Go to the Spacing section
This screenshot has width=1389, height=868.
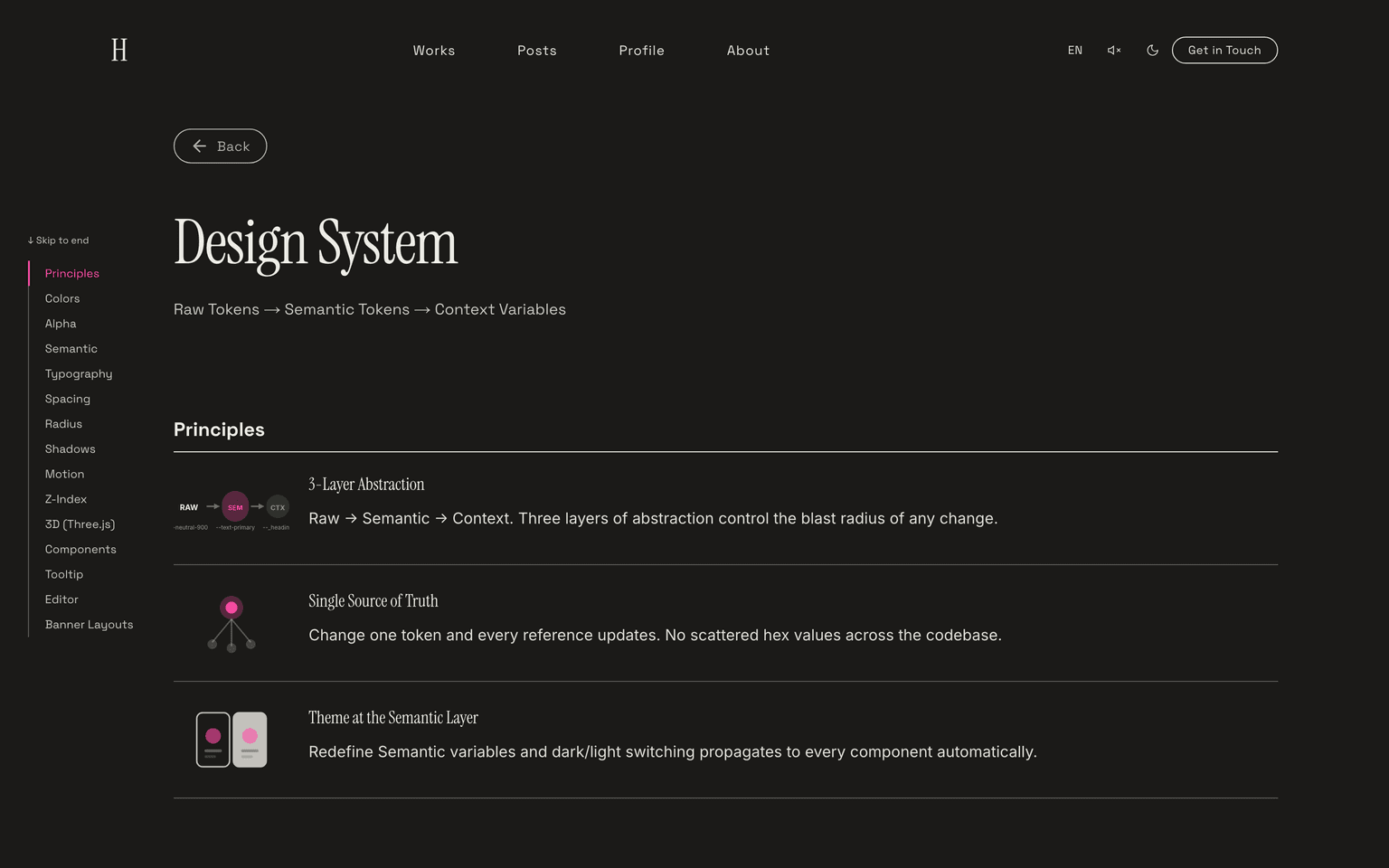(x=68, y=400)
